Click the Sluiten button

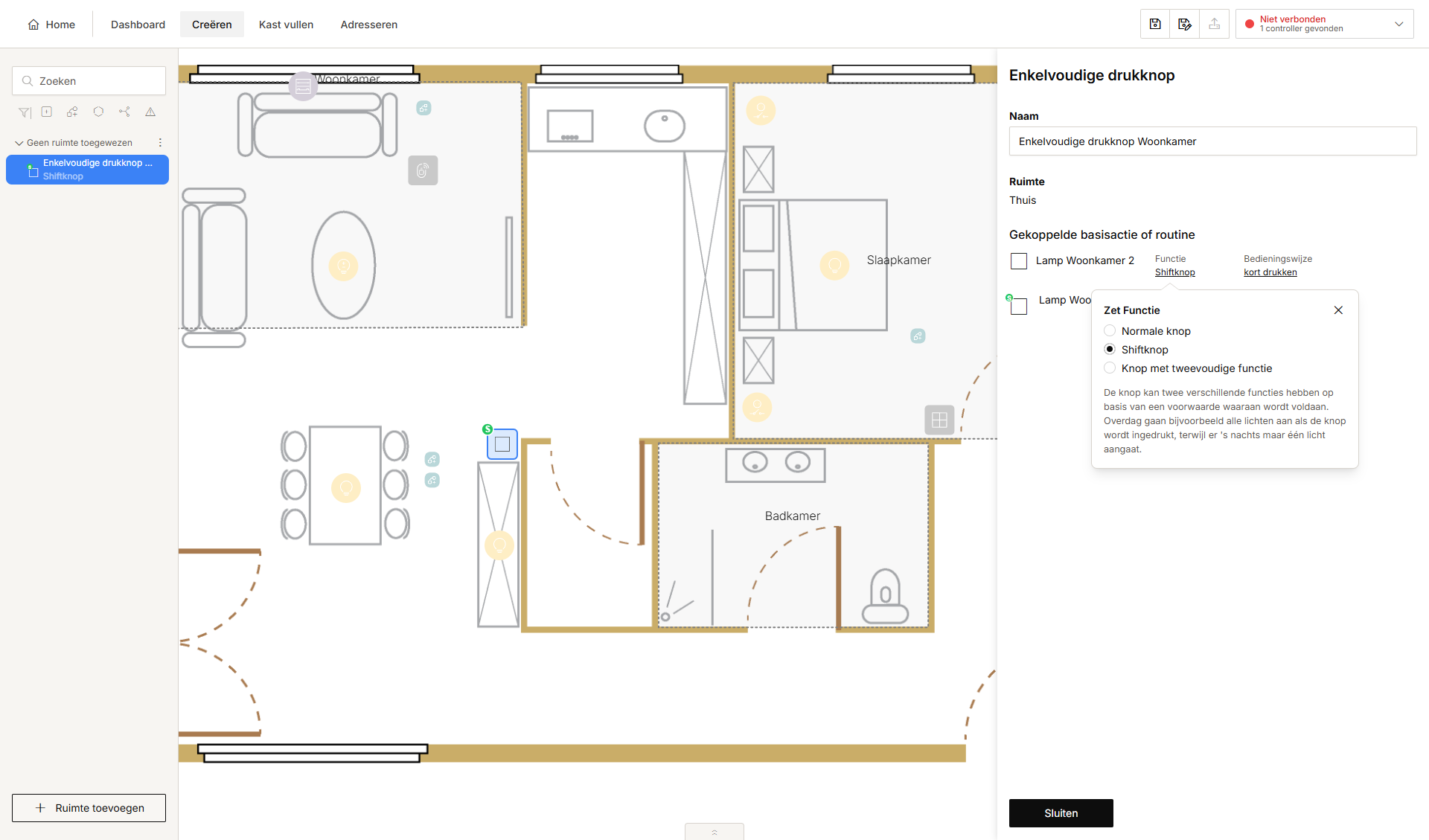tap(1061, 813)
